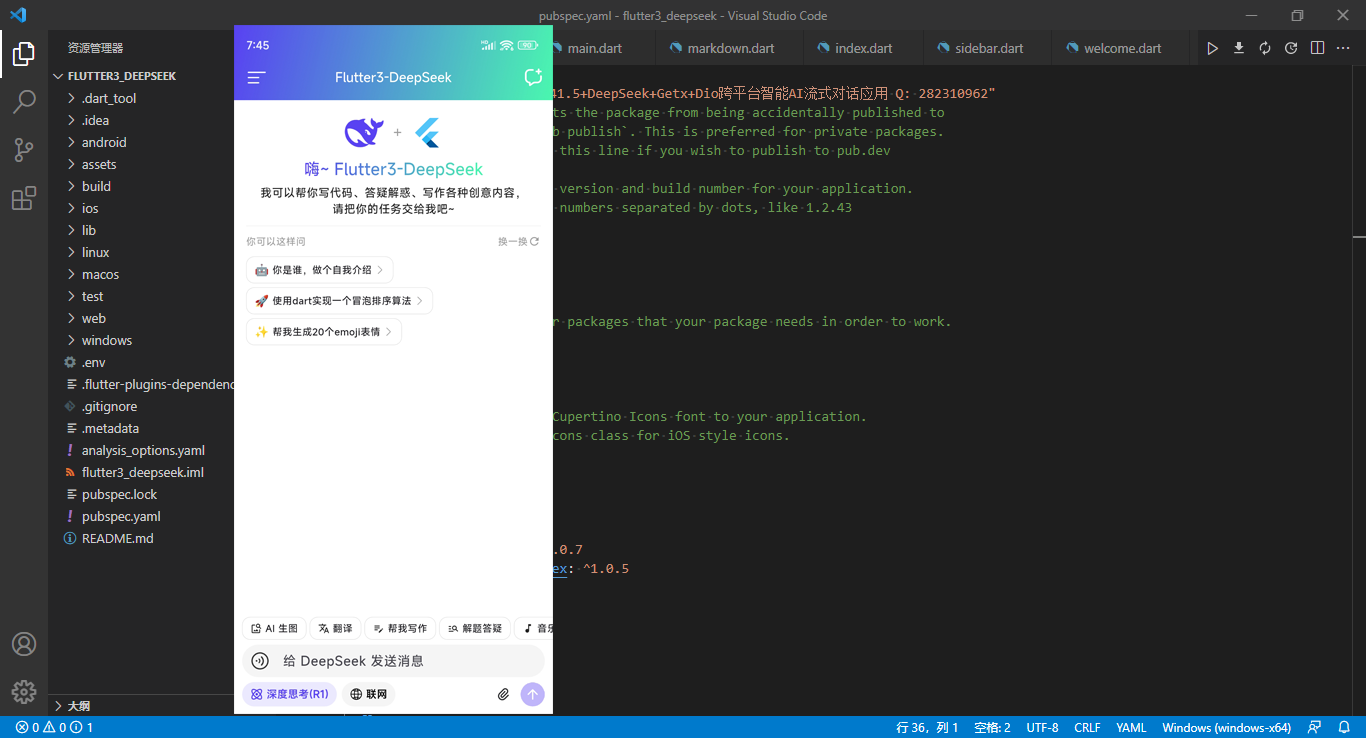Click the 翻译 translate chip
The width and height of the screenshot is (1366, 738).
pos(335,628)
